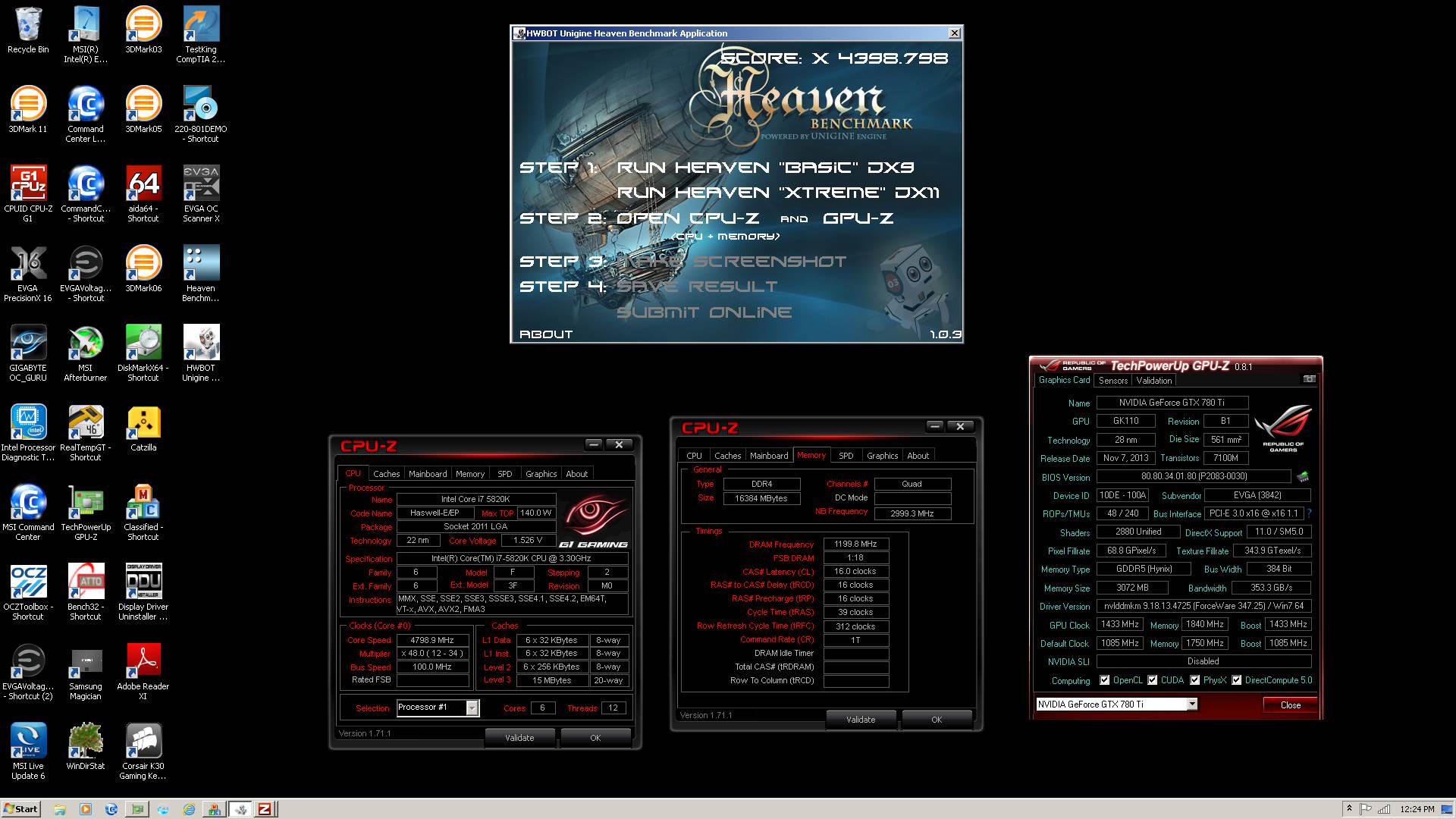Switch to the Caches tab in left CPU-Z window
The width and height of the screenshot is (1456, 819).
pyautogui.click(x=386, y=473)
